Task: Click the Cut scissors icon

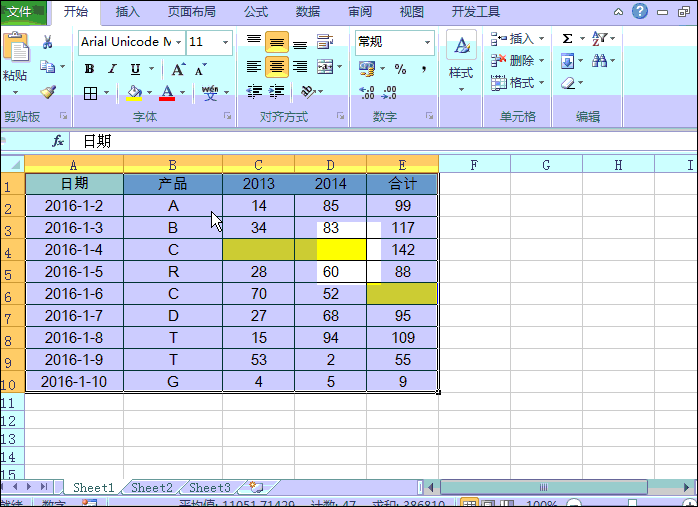Action: pyautogui.click(x=47, y=42)
